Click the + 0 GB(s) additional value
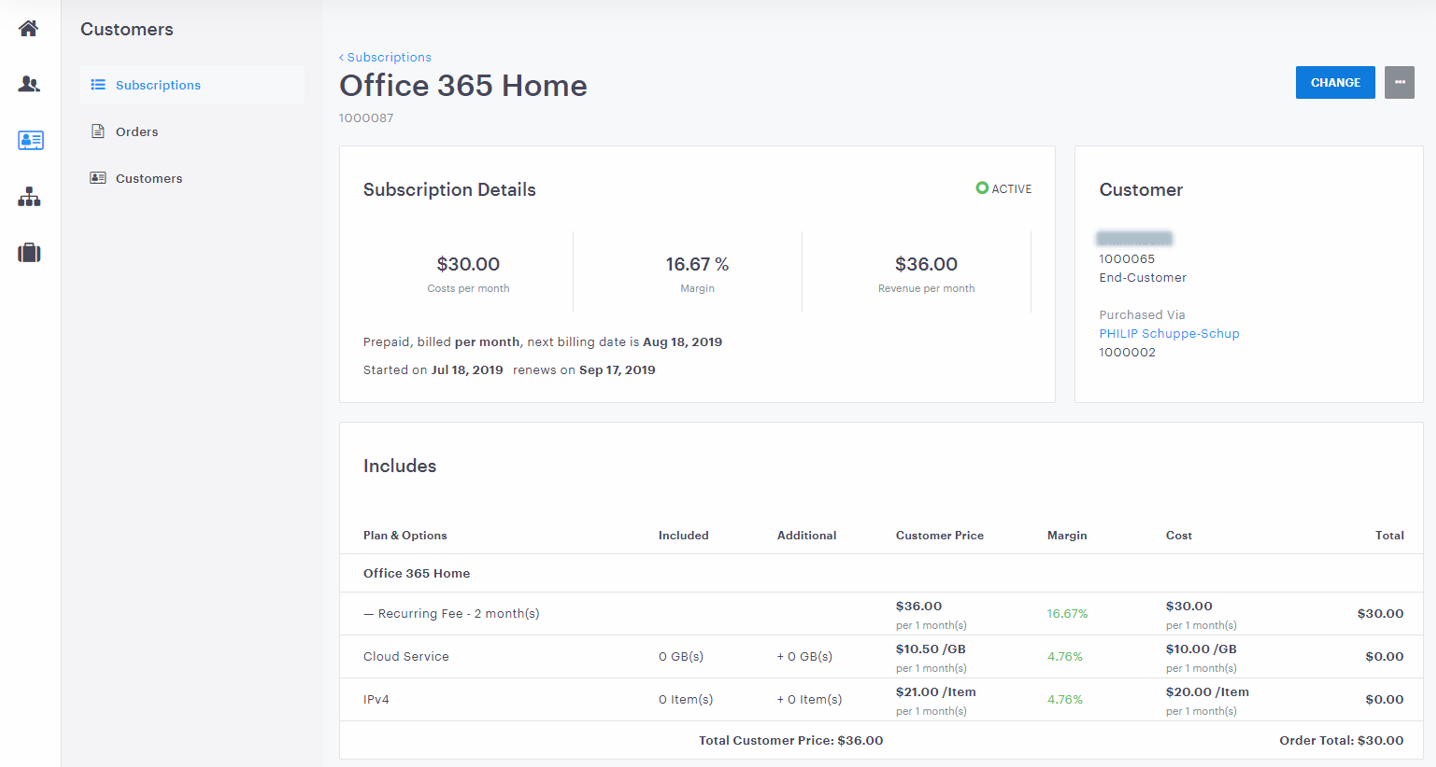 (804, 657)
